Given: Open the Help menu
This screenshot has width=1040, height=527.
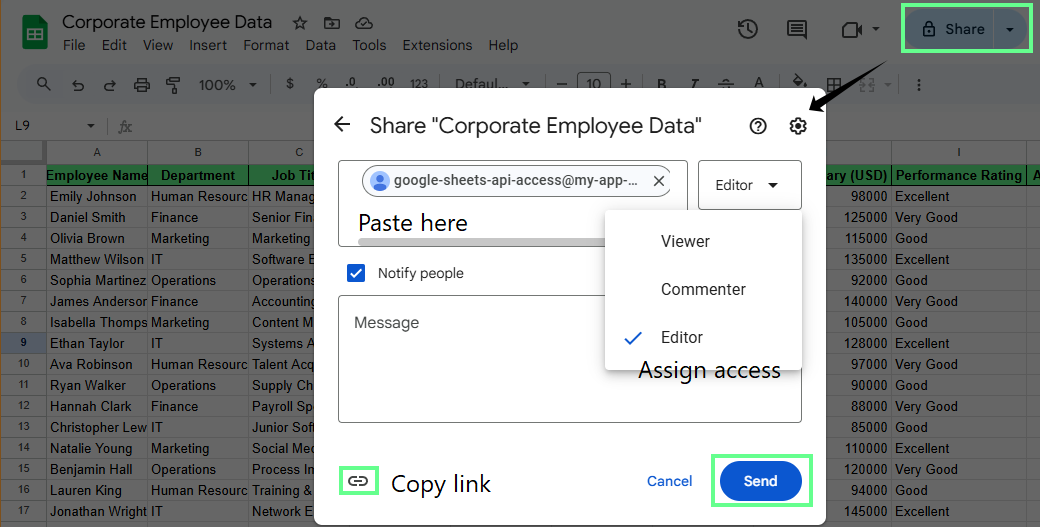Looking at the screenshot, I should (503, 45).
